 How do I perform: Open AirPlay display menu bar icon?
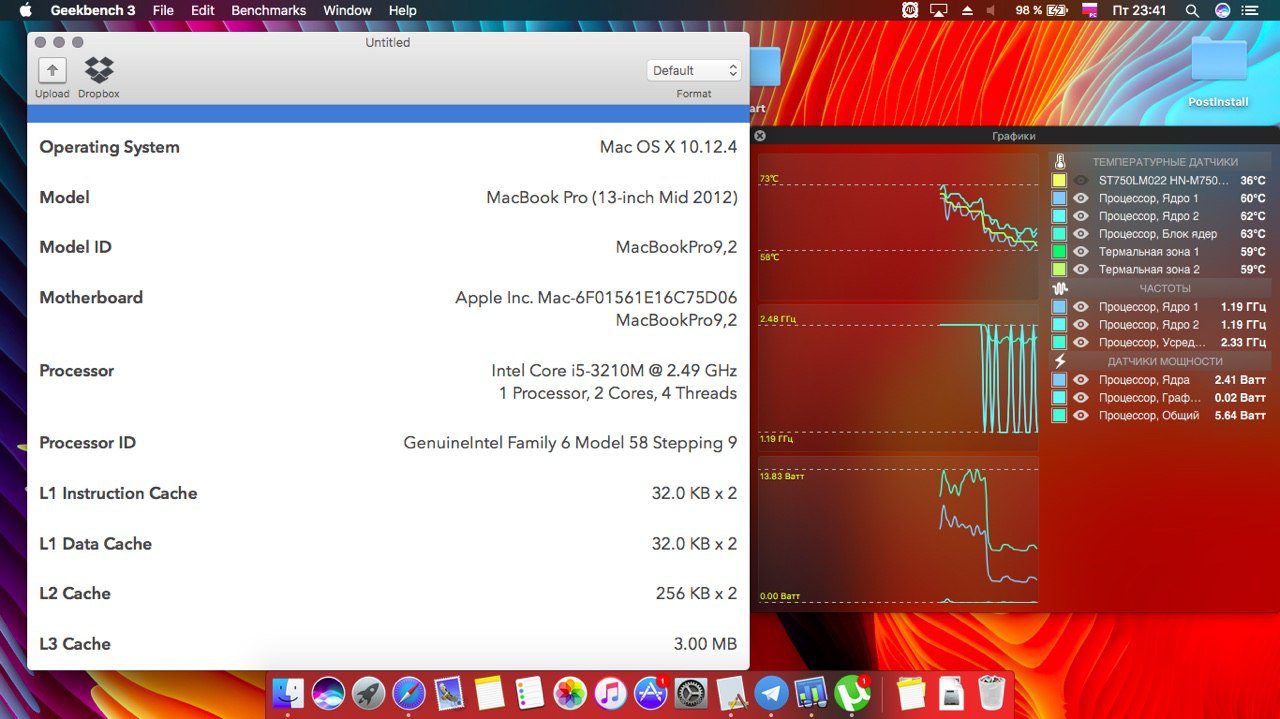point(938,10)
